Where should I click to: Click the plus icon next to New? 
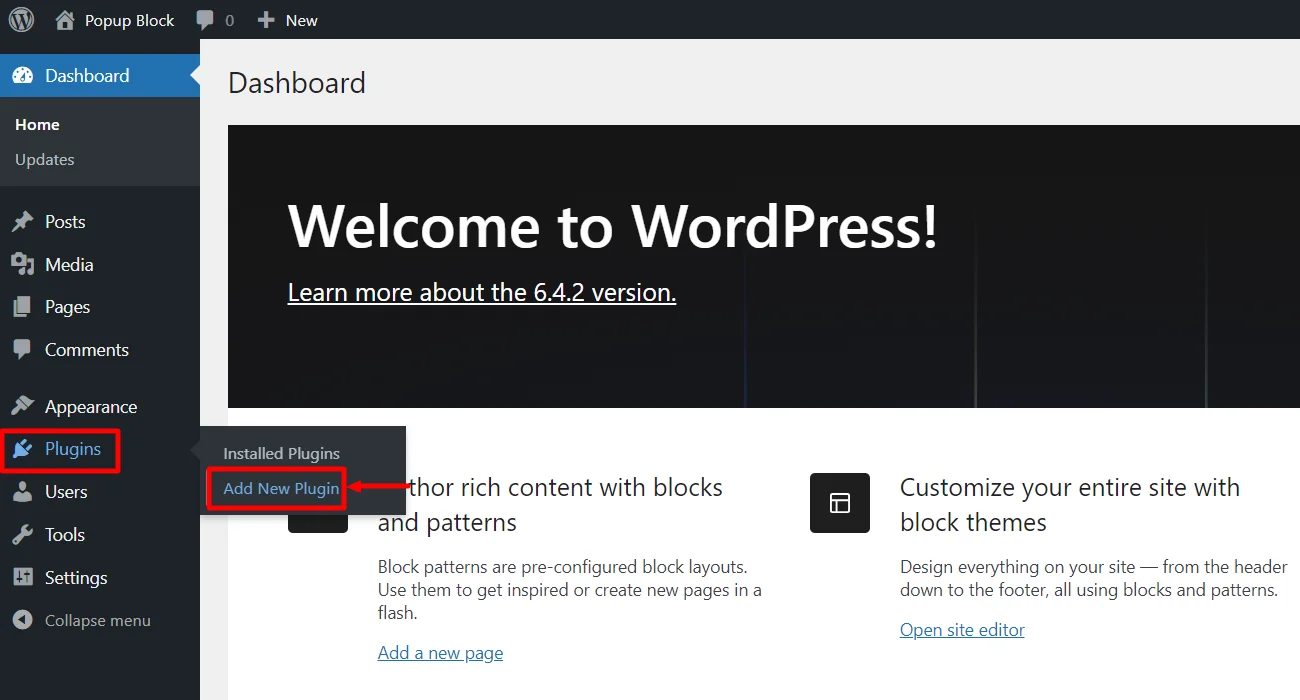[x=266, y=20]
